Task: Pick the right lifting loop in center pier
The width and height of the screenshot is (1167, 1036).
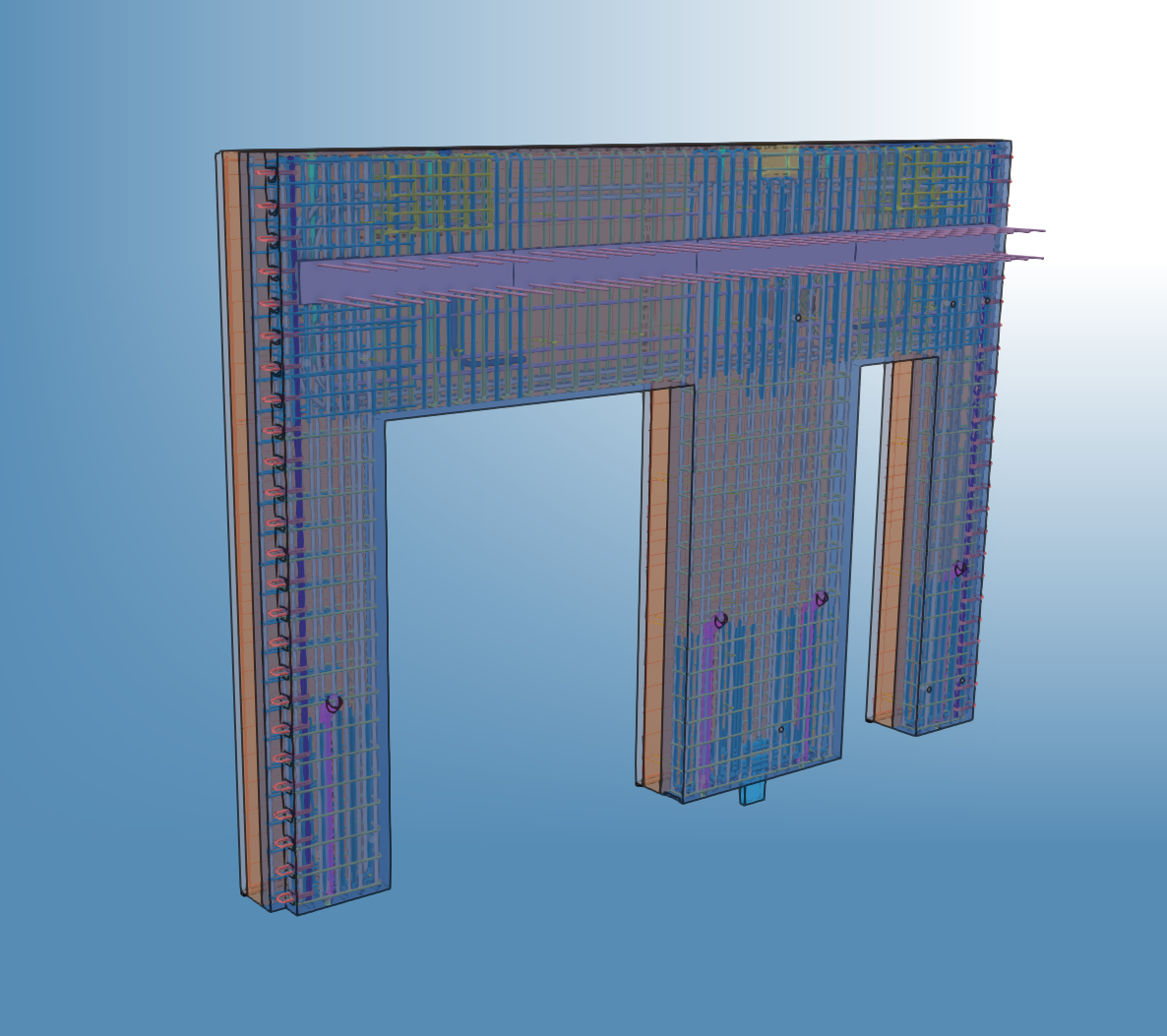Action: (821, 598)
